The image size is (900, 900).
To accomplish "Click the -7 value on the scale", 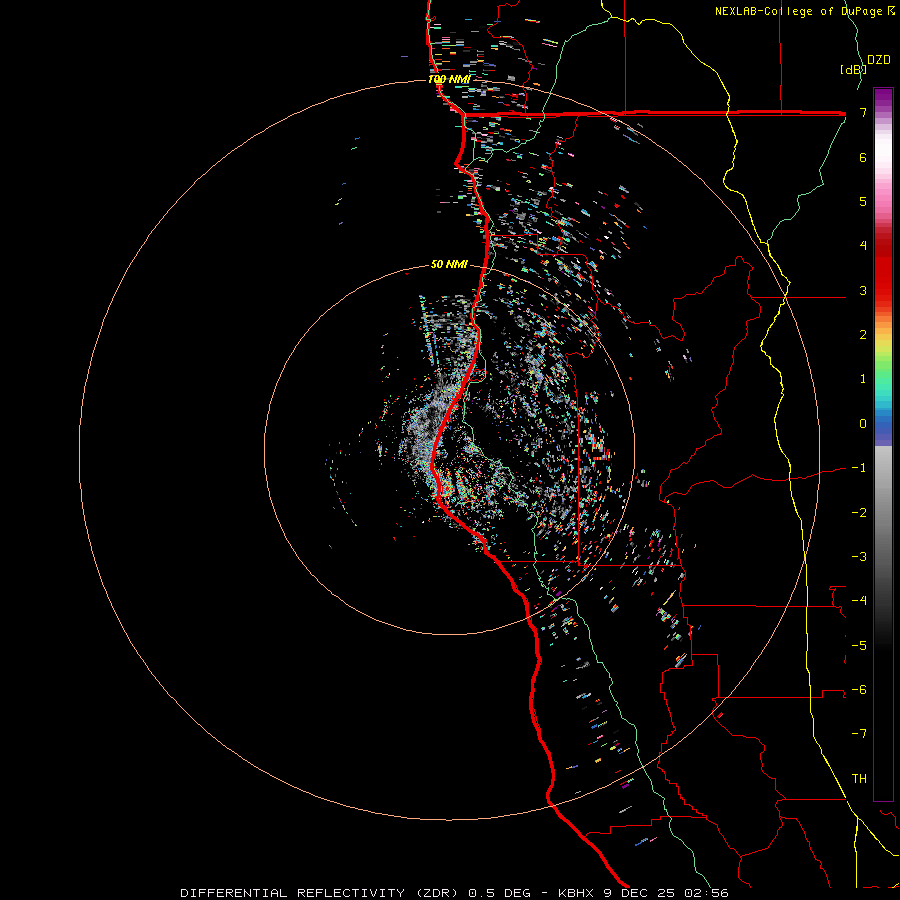I will coord(859,734).
